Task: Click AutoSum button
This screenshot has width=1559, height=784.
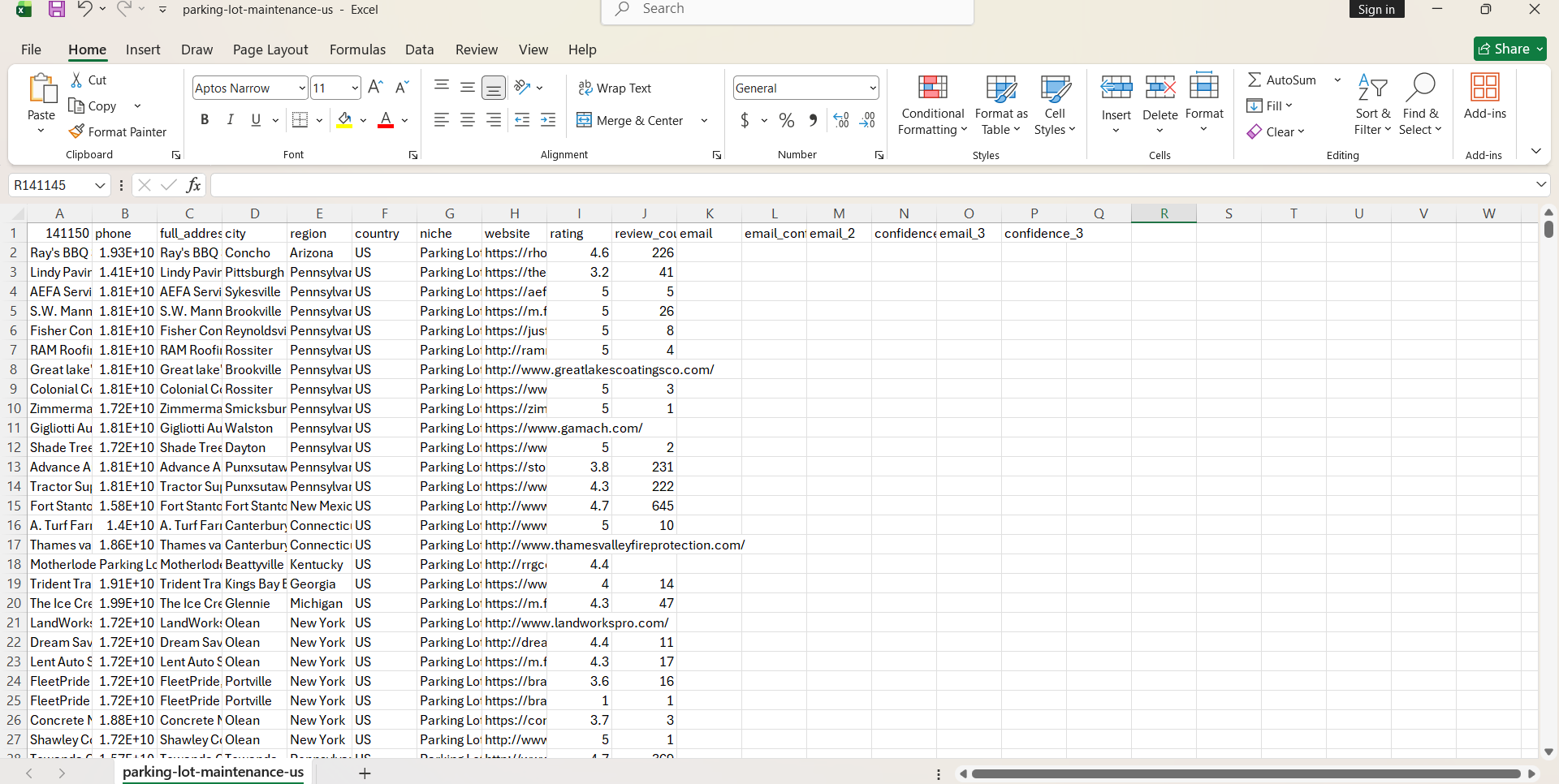Action: (1281, 80)
